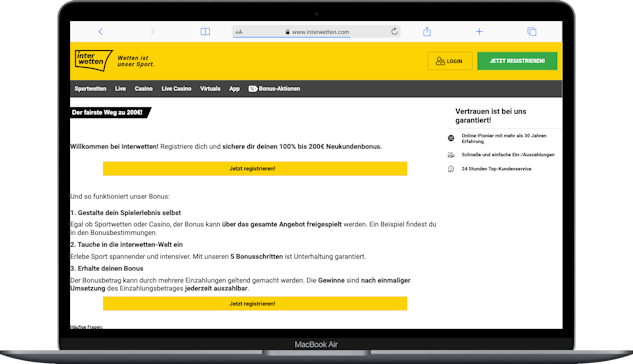Image resolution: width=633 pixels, height=364 pixels.
Task: Click '1. Gestalte dein Spielerlebnis selbst' text
Action: pyautogui.click(x=126, y=213)
